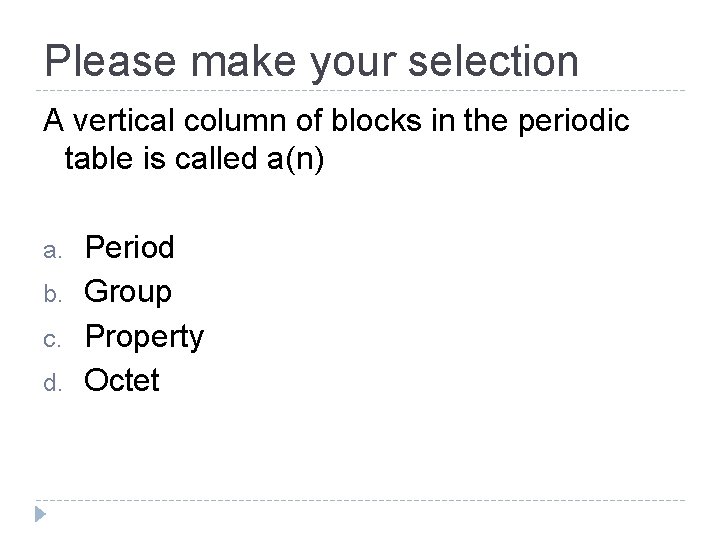
Task: Select answer option Group
Action: click(128, 292)
